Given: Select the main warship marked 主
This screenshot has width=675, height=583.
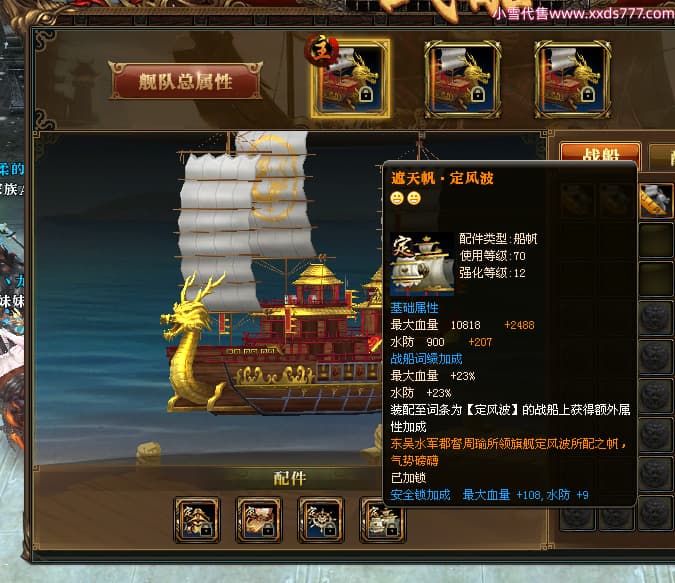Looking at the screenshot, I should click(x=350, y=78).
